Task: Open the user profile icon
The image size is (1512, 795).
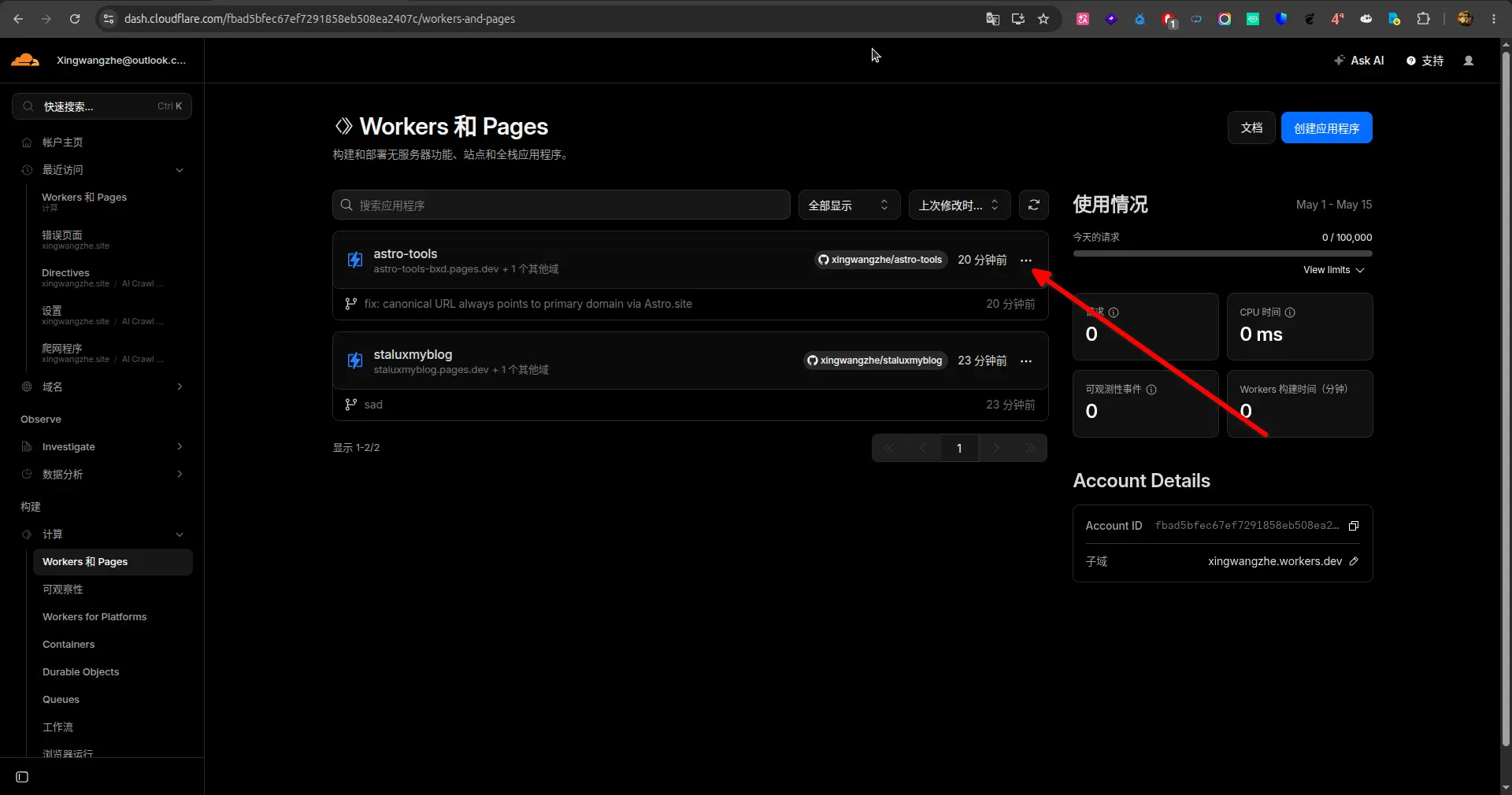Action: pos(1469,61)
